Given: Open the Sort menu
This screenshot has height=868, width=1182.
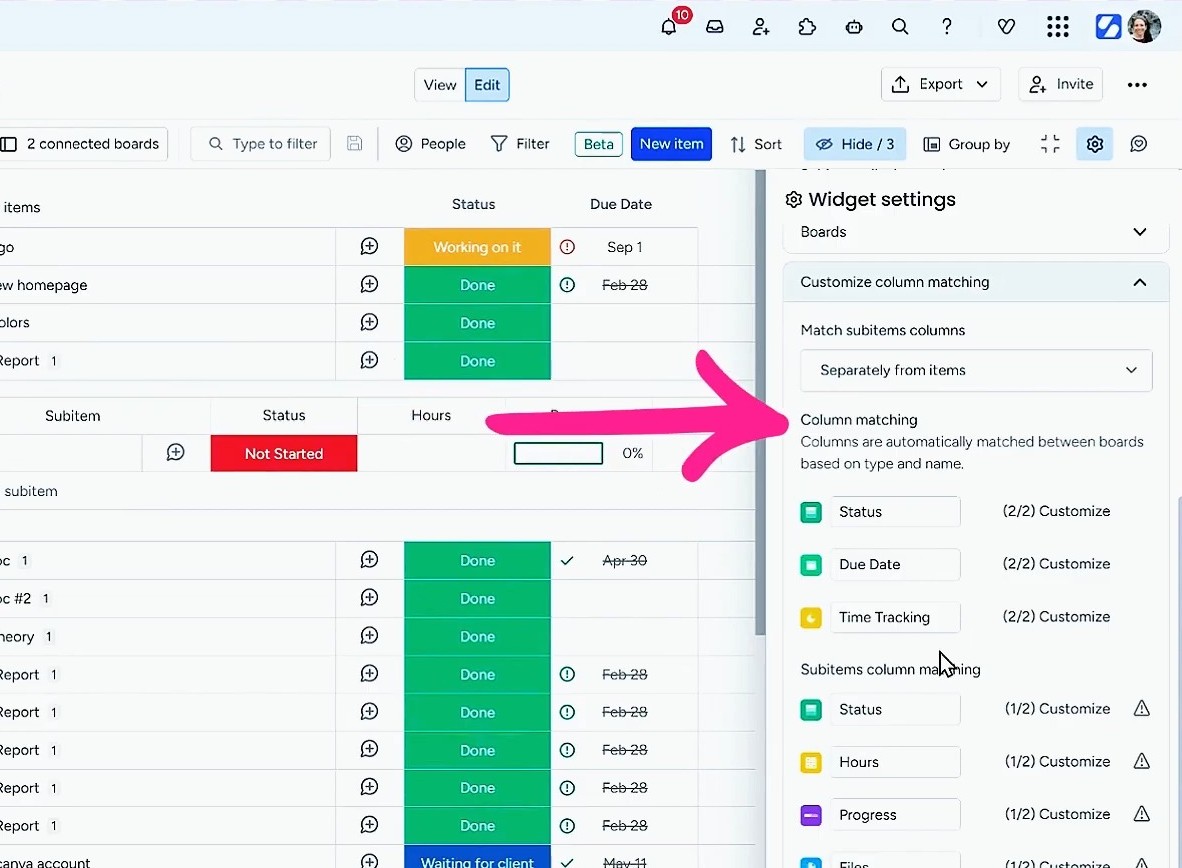Looking at the screenshot, I should point(756,144).
